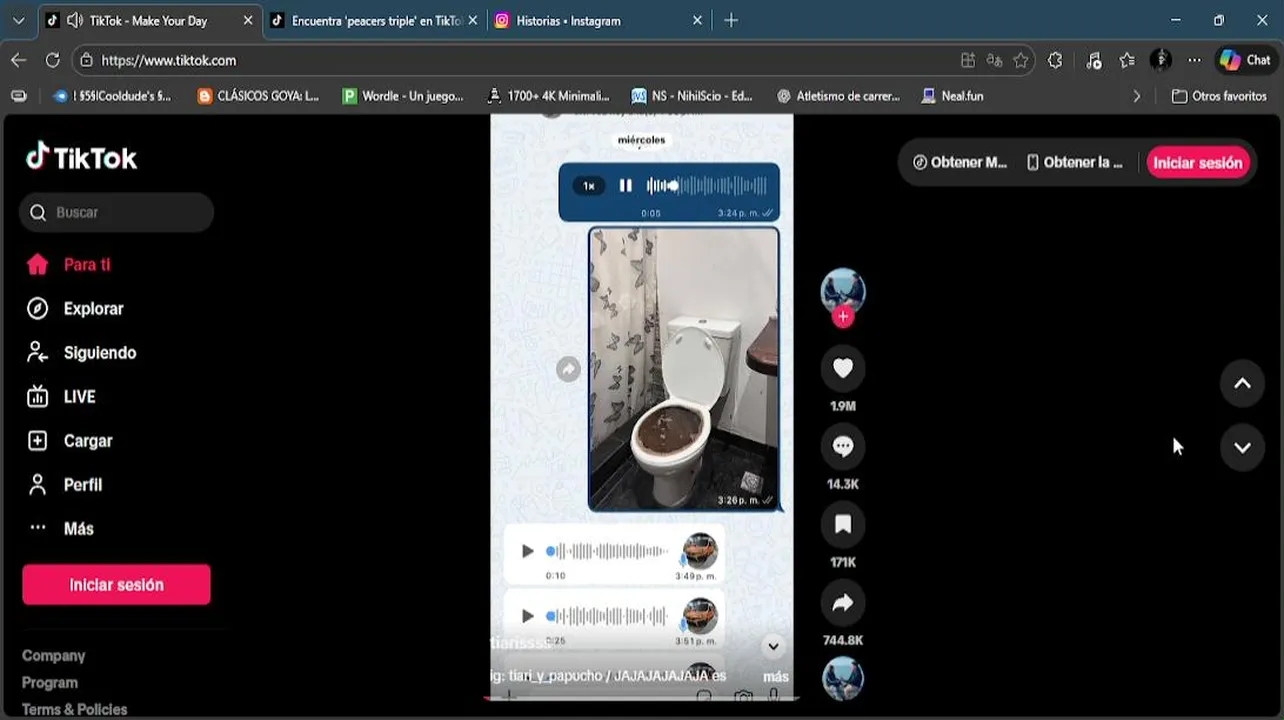Open Siguiendo page
1284x720 pixels.
(81, 353)
